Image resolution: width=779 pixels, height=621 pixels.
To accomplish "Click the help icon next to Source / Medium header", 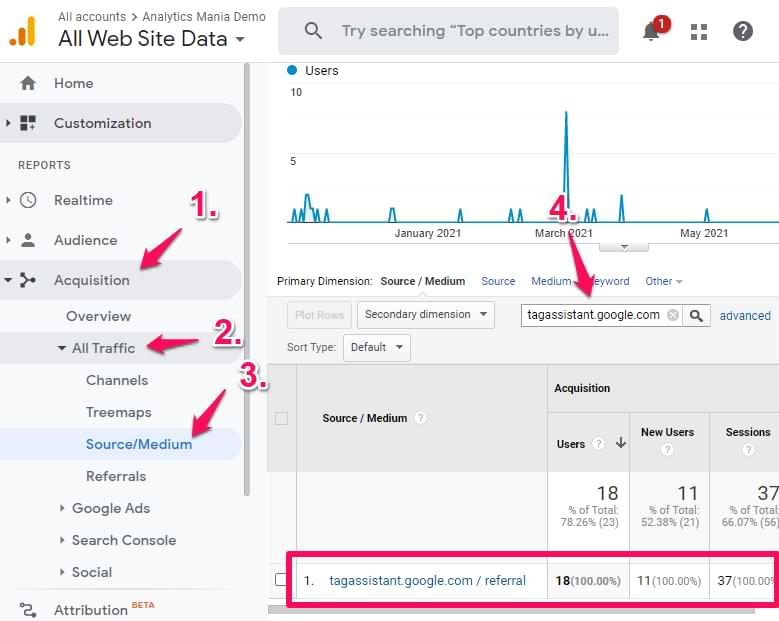I will tap(421, 418).
